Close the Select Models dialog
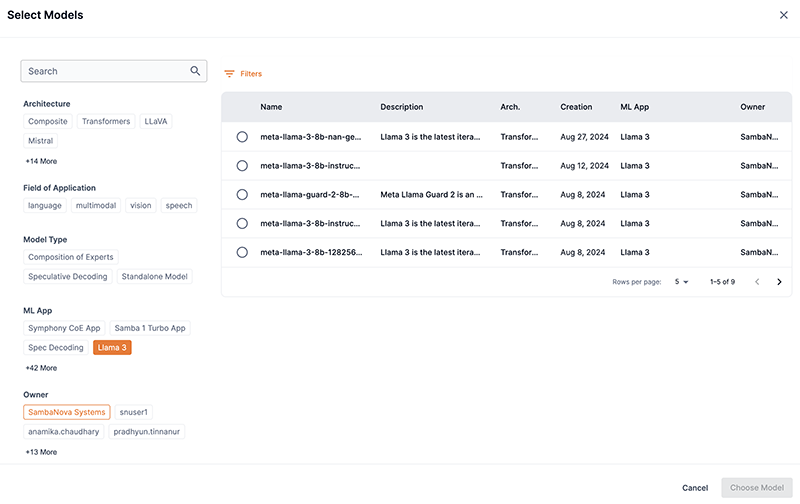This screenshot has height=504, width=800. tap(783, 15)
